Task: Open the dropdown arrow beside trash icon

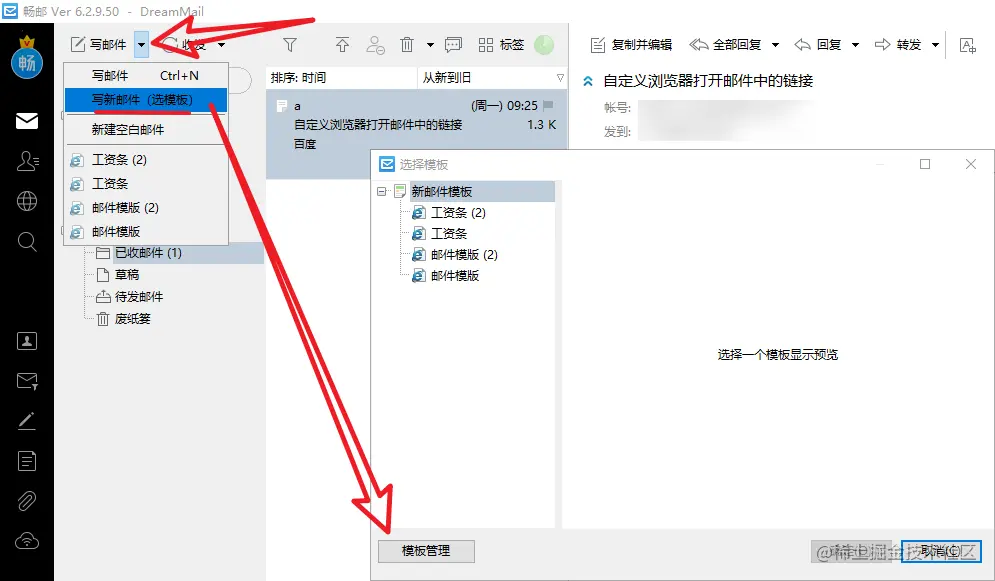Action: [430, 45]
